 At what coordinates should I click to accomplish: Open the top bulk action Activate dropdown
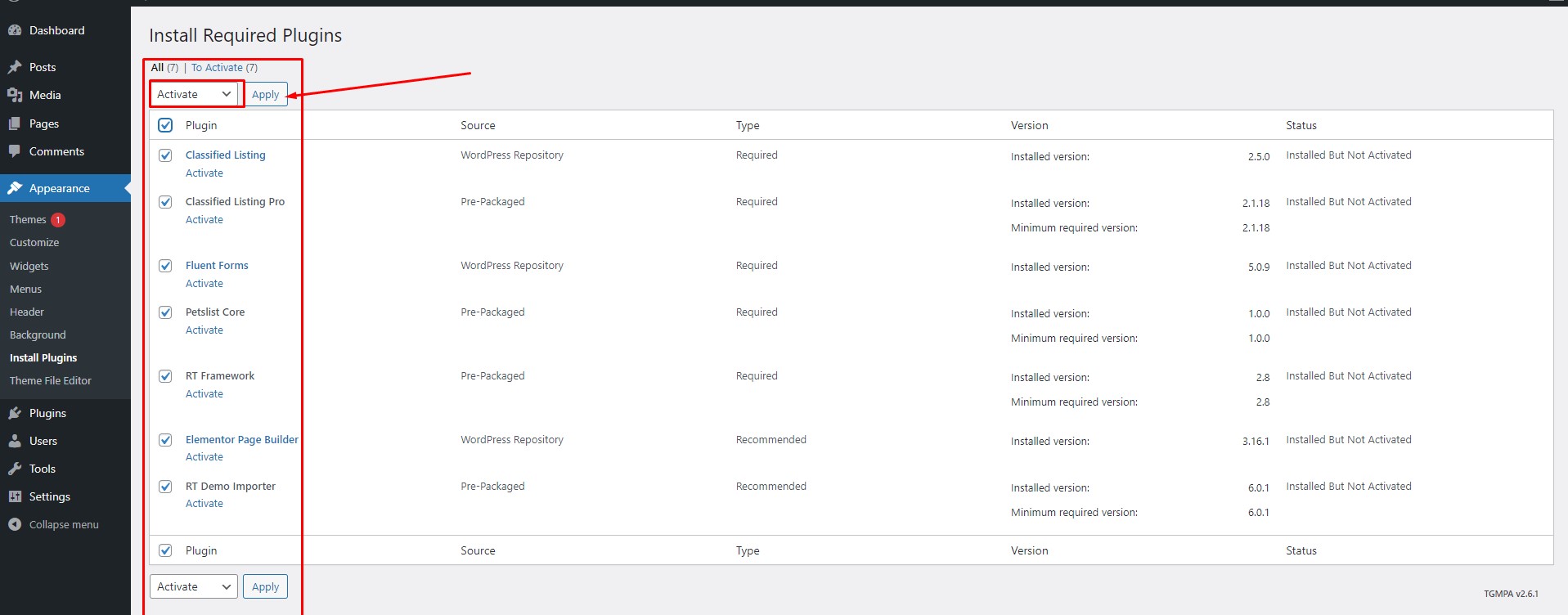point(194,94)
